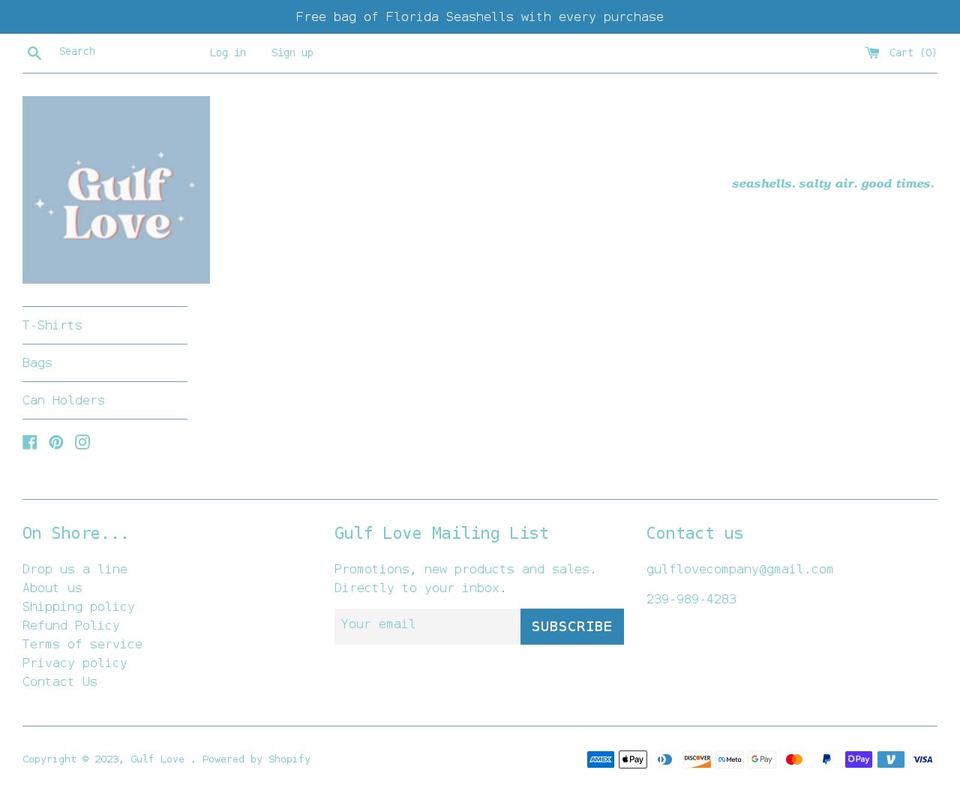The width and height of the screenshot is (960, 791).
Task: Click the PayPal payment icon
Action: pyautogui.click(x=826, y=759)
